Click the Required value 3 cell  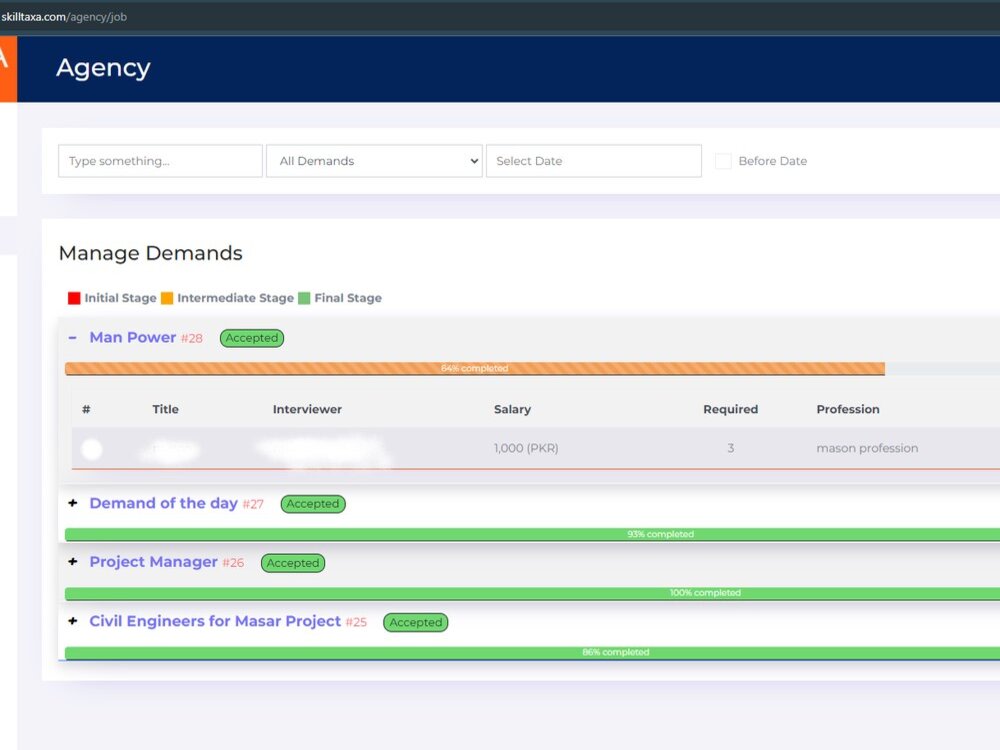pyautogui.click(x=731, y=448)
